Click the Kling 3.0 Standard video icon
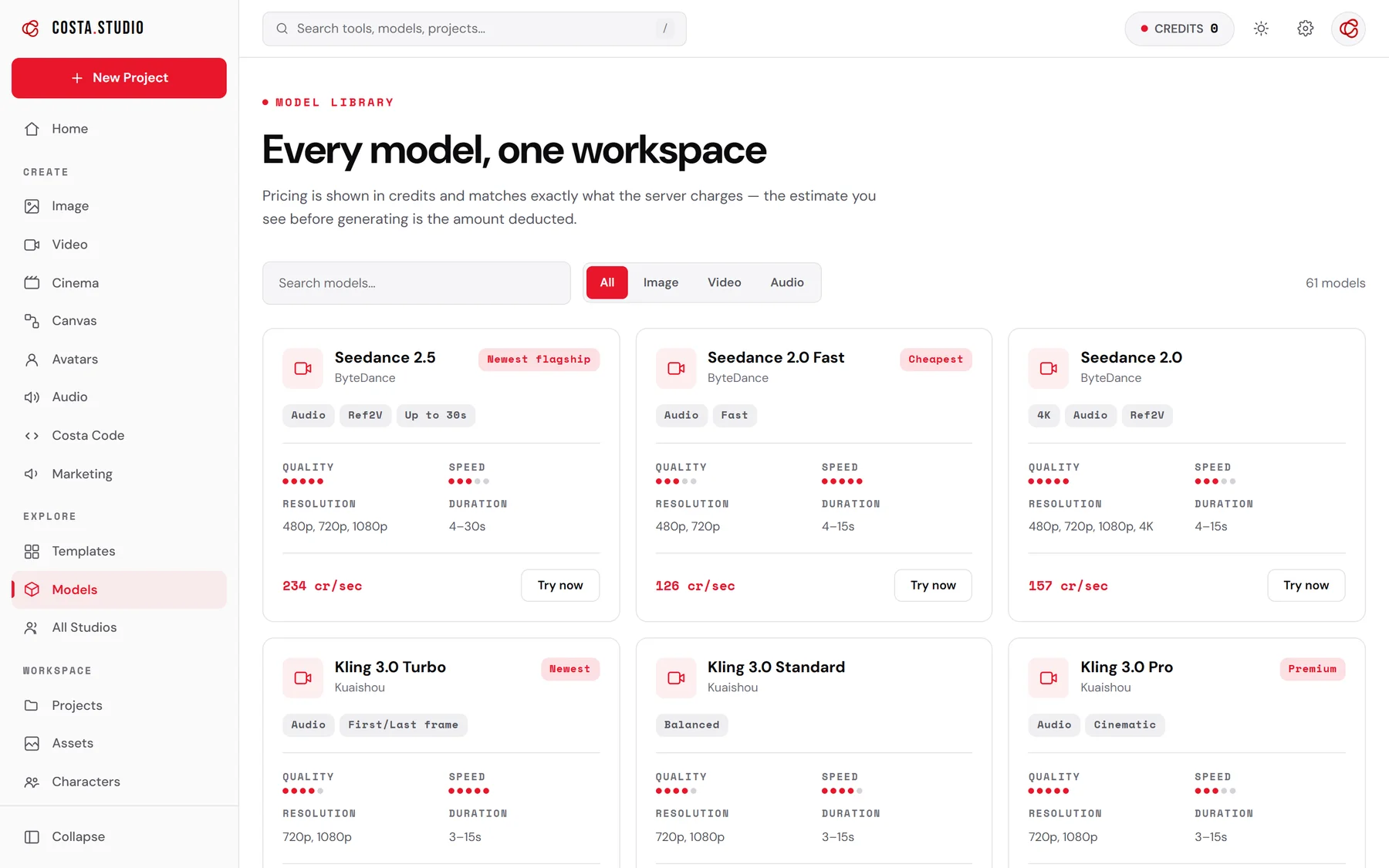1389x868 pixels. 676,678
